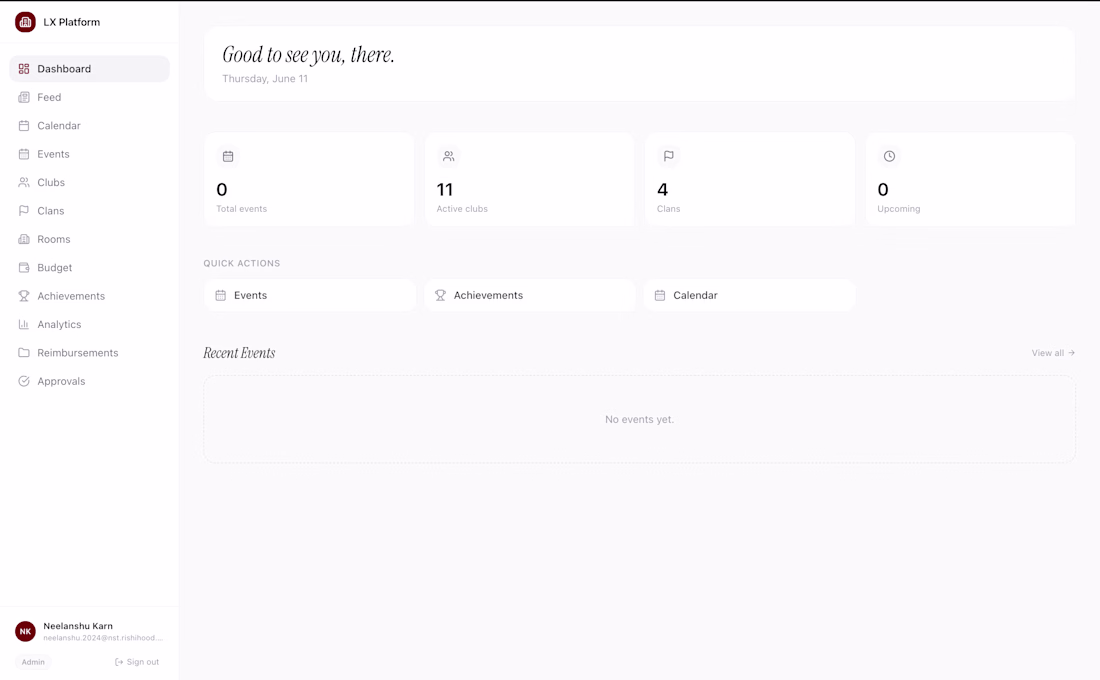Click the people icon on Active clubs card
Image resolution: width=1100 pixels, height=680 pixels.
point(448,156)
